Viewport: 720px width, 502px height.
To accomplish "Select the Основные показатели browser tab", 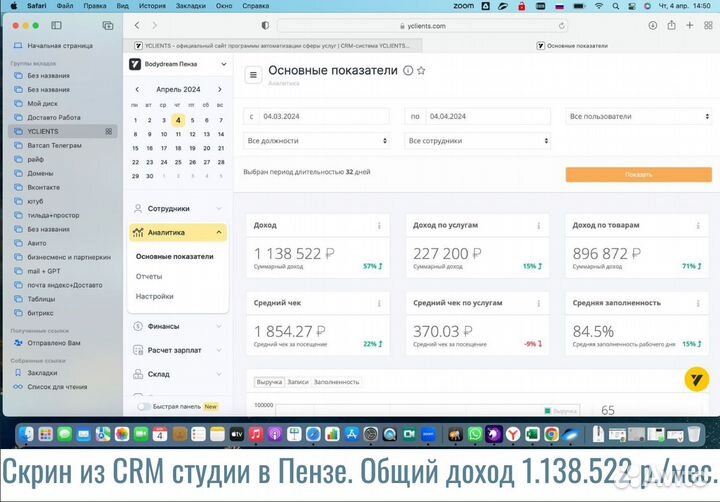I will (x=571, y=45).
